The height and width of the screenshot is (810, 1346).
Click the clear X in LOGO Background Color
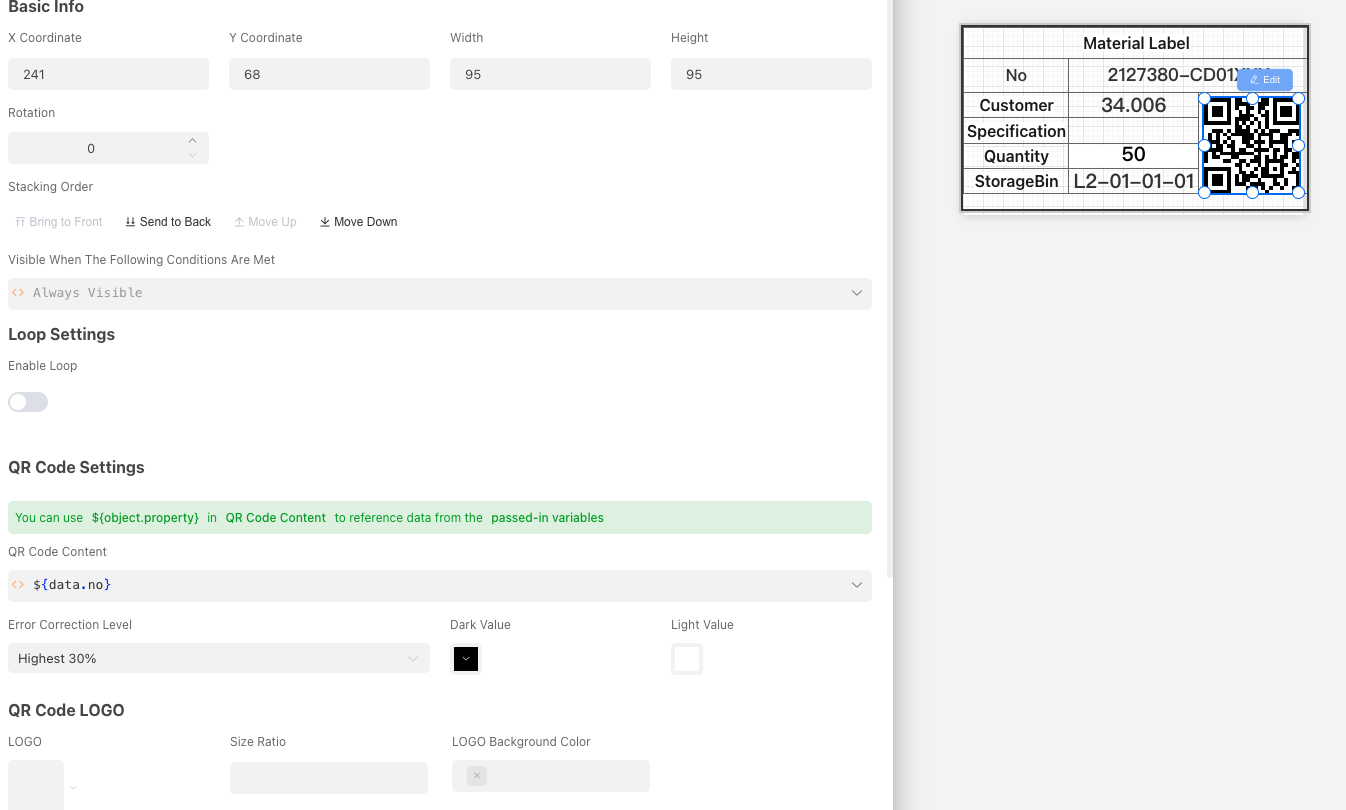click(x=477, y=776)
